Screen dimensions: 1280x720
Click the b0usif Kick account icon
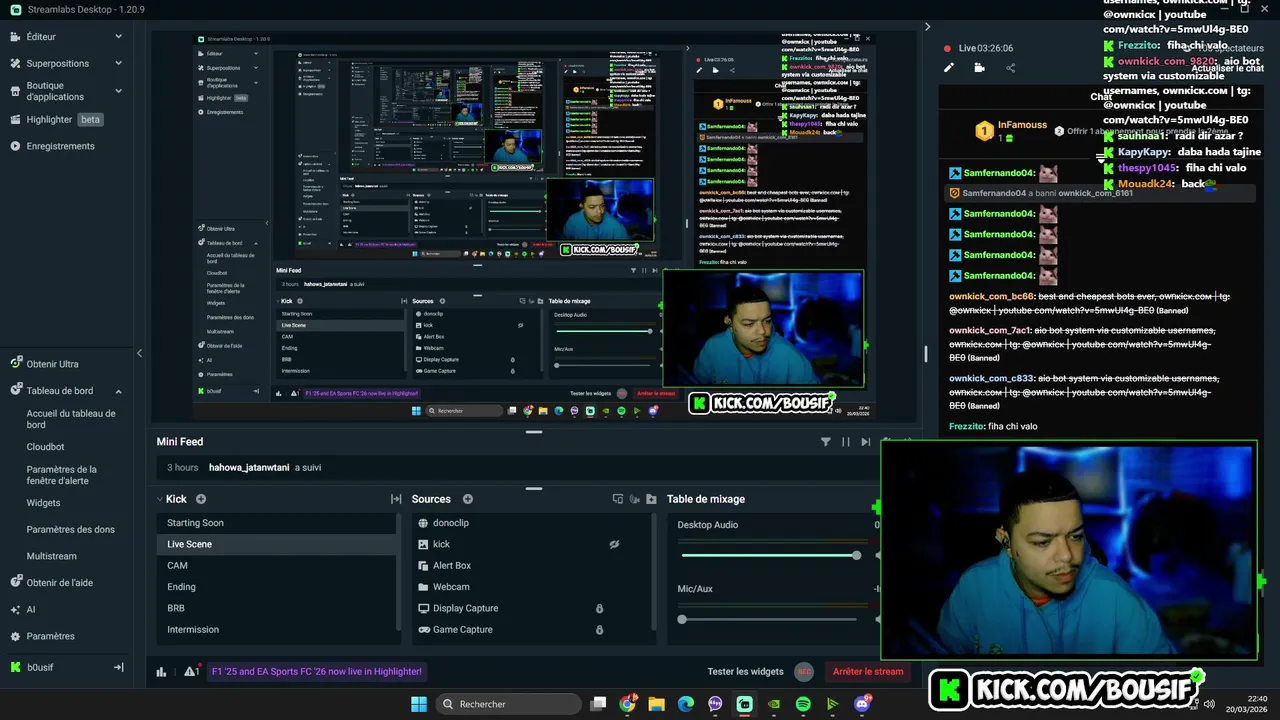(x=15, y=667)
